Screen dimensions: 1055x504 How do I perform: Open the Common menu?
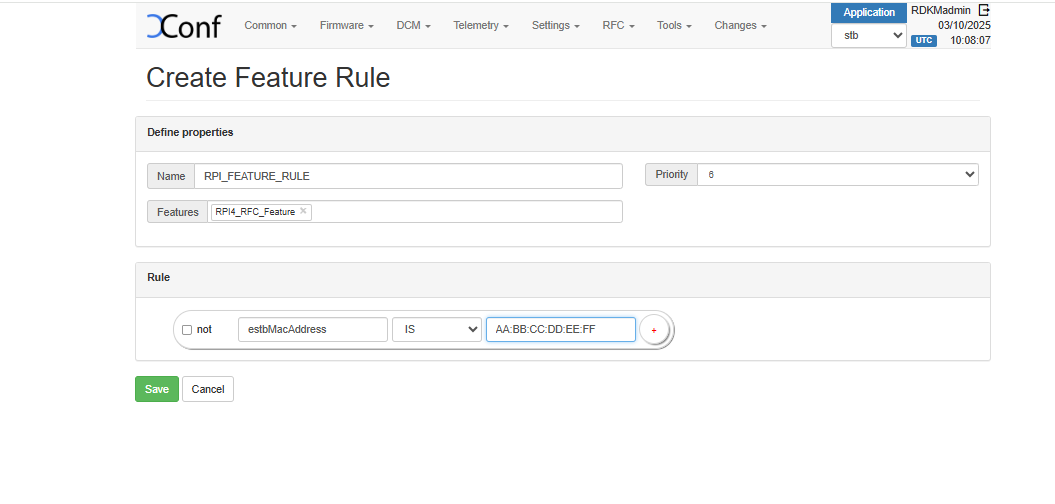[x=270, y=25]
